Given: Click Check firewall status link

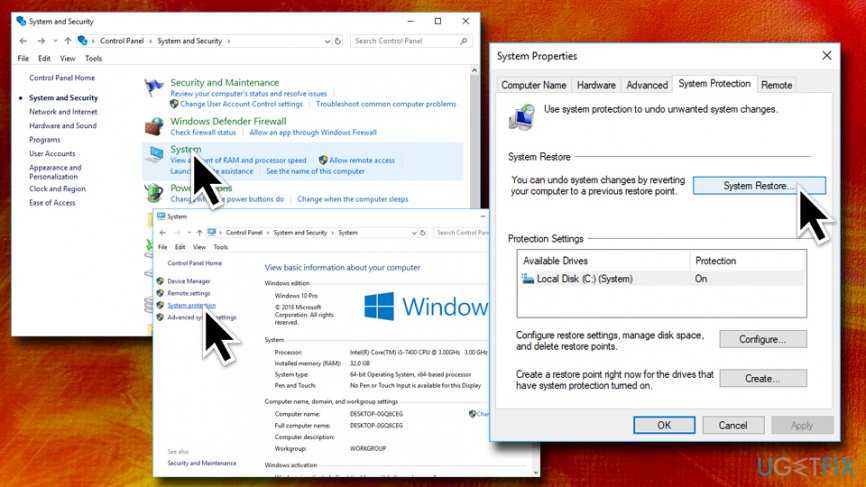Looking at the screenshot, I should pyautogui.click(x=203, y=133).
